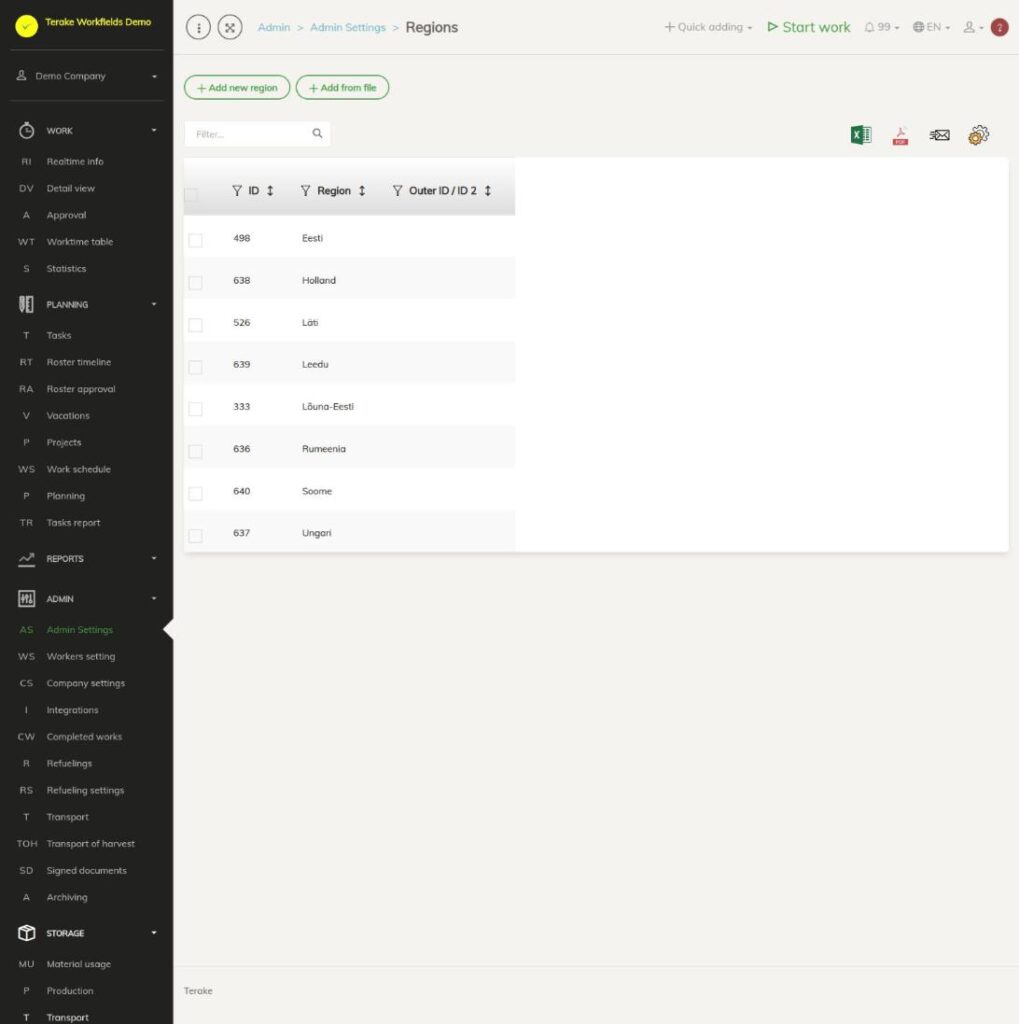Open the user profile dropdown

(973, 27)
